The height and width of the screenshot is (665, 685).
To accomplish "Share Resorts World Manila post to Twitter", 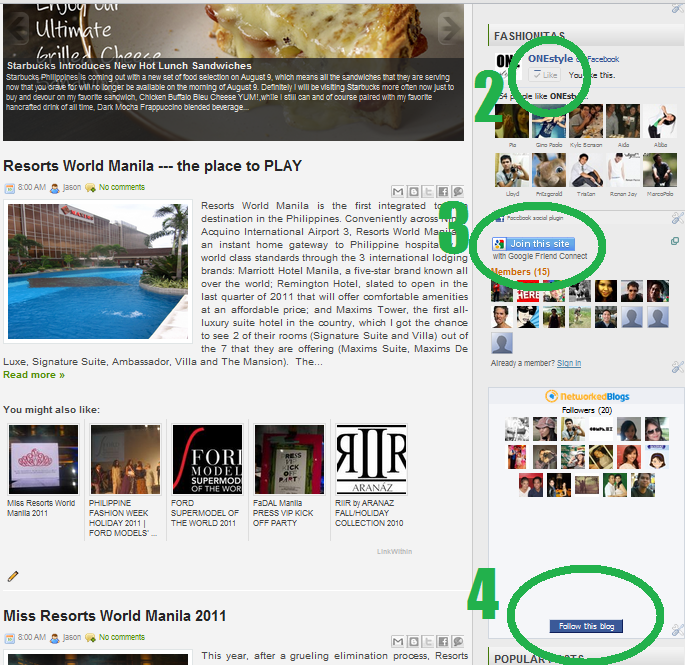I will [428, 191].
